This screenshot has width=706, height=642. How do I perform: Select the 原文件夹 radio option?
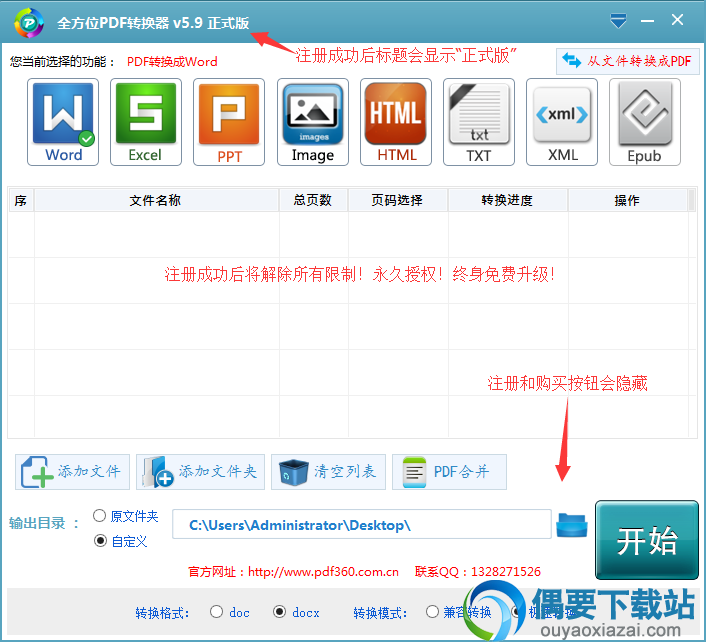coord(100,516)
